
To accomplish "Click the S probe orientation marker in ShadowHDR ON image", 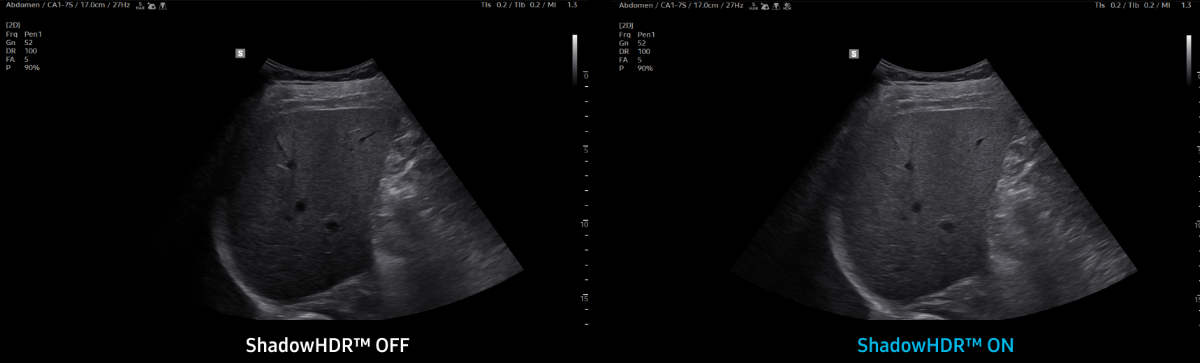I will 853,54.
